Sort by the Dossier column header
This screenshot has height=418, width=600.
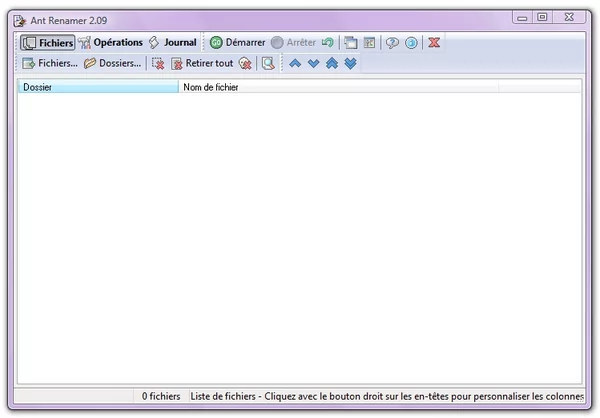pos(98,87)
